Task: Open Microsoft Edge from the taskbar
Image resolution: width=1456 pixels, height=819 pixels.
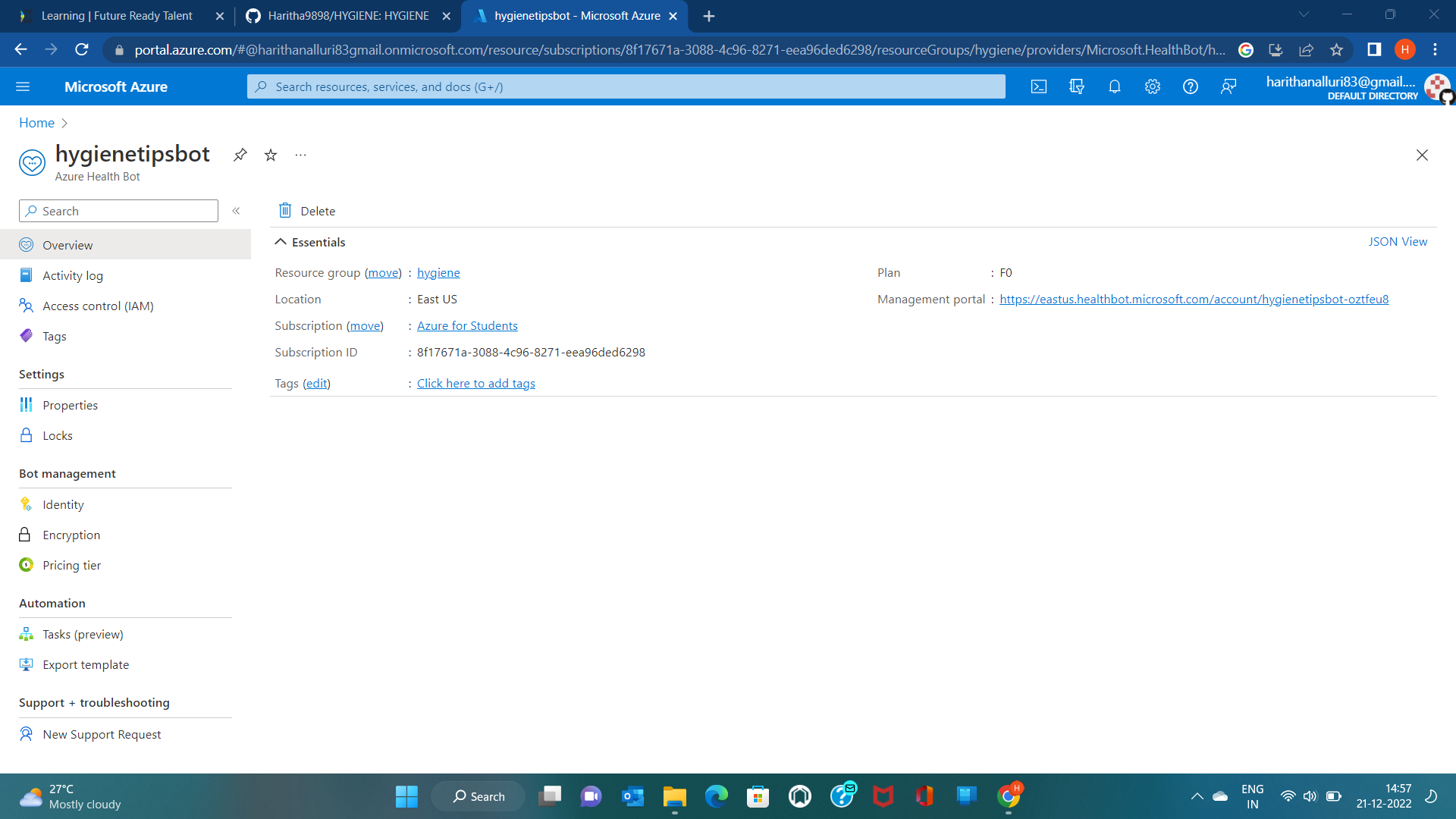Action: (x=716, y=796)
